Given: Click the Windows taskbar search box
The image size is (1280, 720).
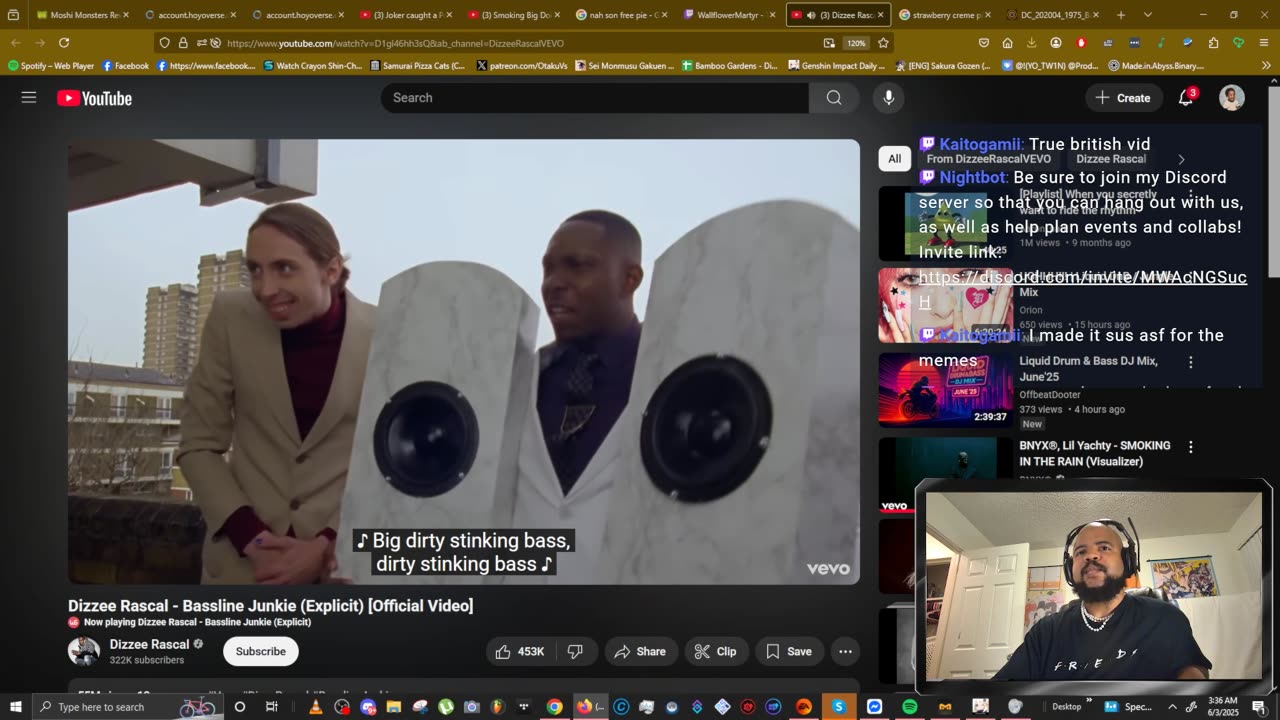Looking at the screenshot, I should tap(130, 707).
